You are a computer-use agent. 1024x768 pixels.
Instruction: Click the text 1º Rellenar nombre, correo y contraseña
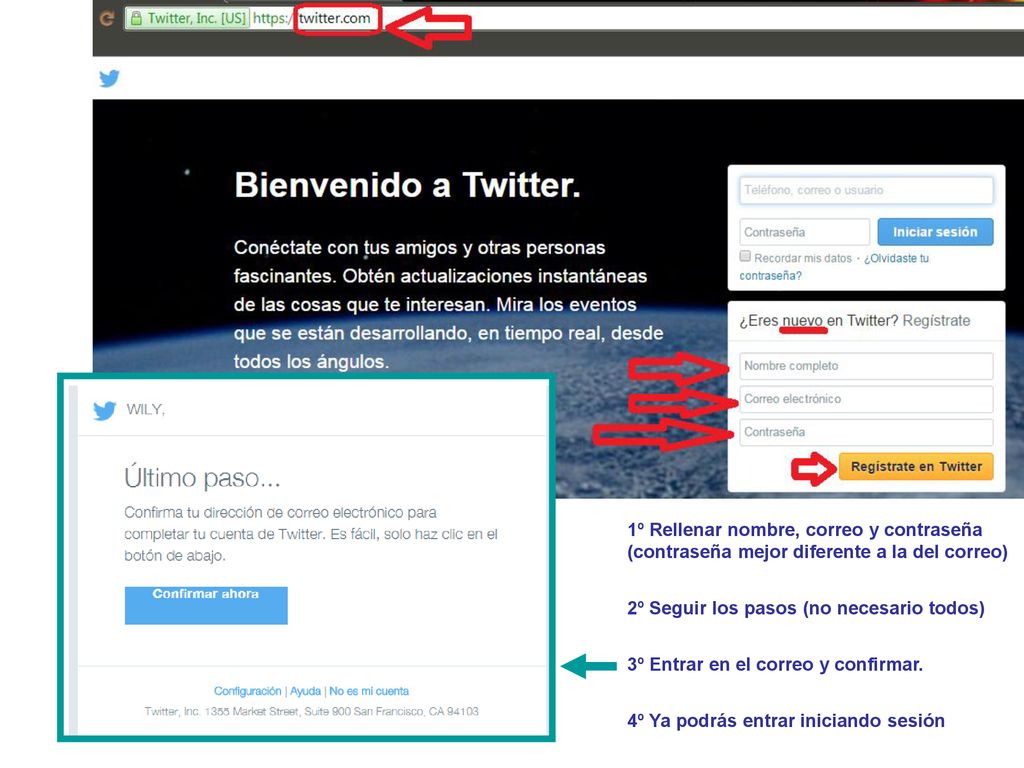(805, 530)
